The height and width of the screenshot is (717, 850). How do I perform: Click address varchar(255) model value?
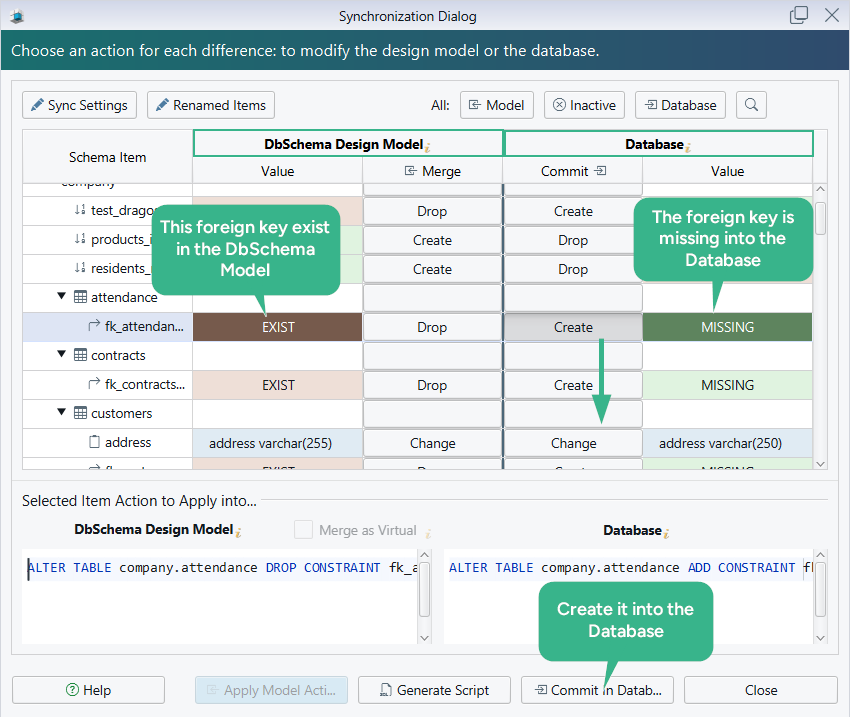pos(278,443)
